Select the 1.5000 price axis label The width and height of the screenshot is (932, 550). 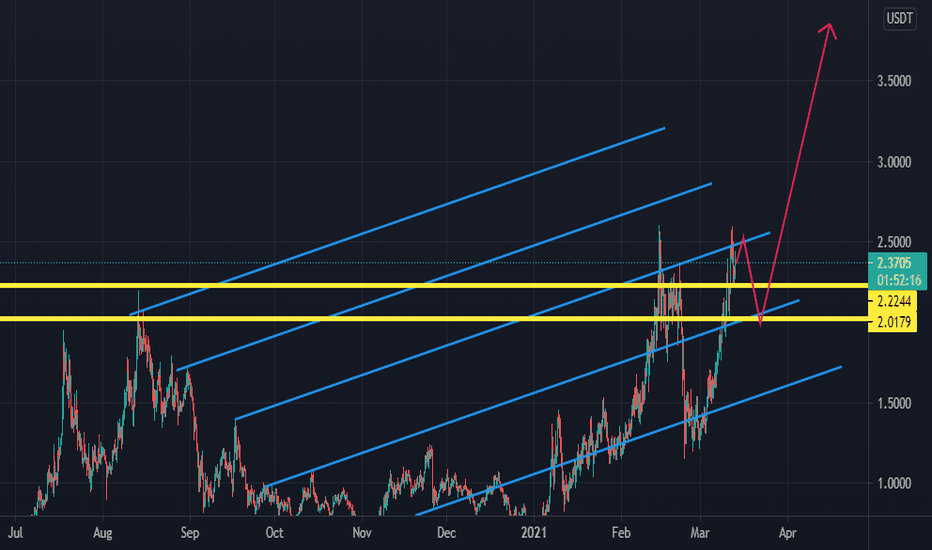click(894, 404)
